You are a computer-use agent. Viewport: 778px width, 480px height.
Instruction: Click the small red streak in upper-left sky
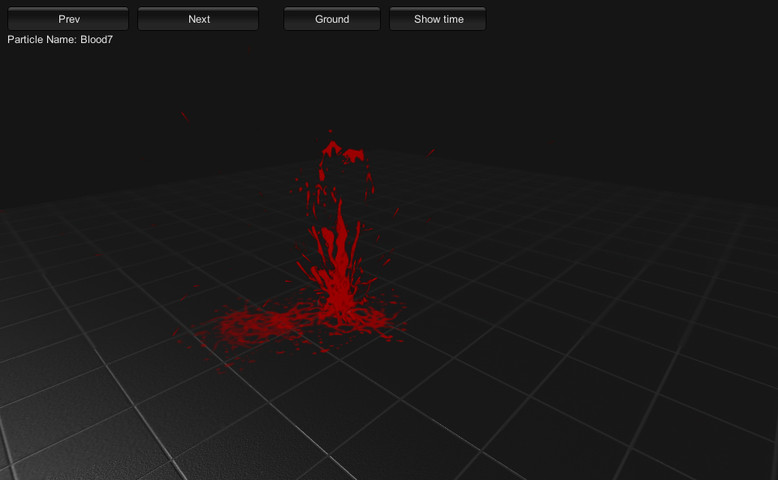pyautogui.click(x=185, y=117)
